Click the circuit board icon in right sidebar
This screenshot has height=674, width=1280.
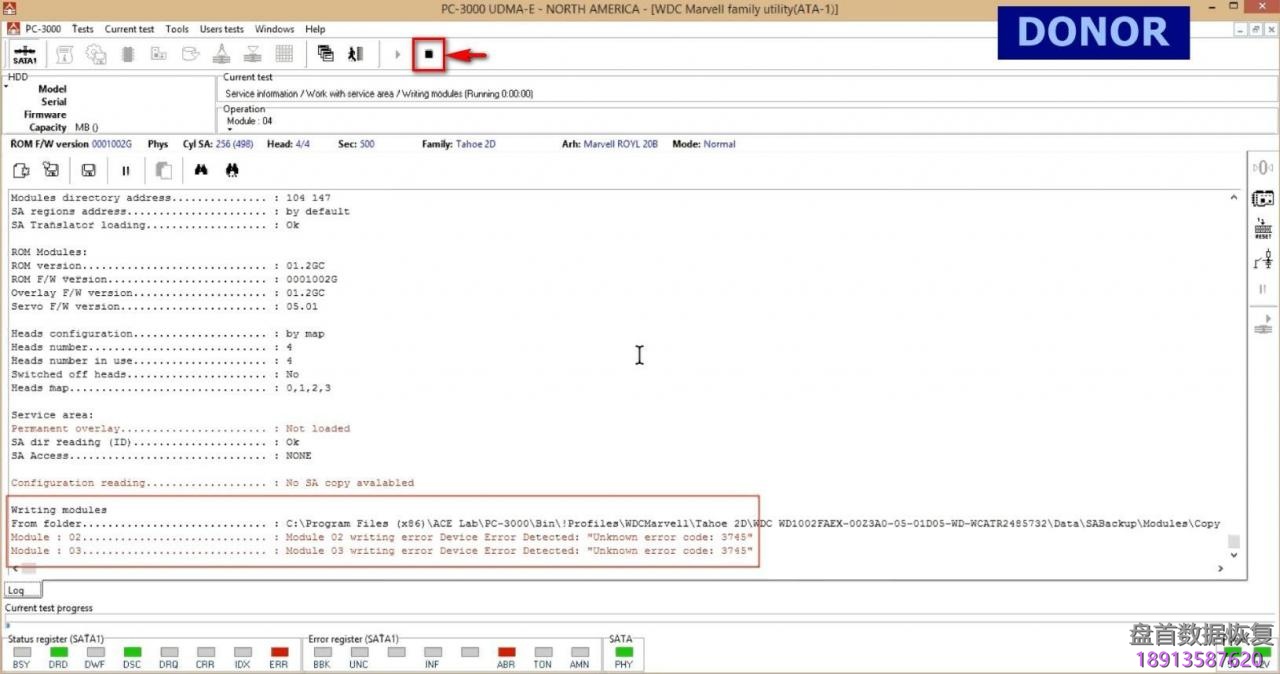pos(1263,198)
